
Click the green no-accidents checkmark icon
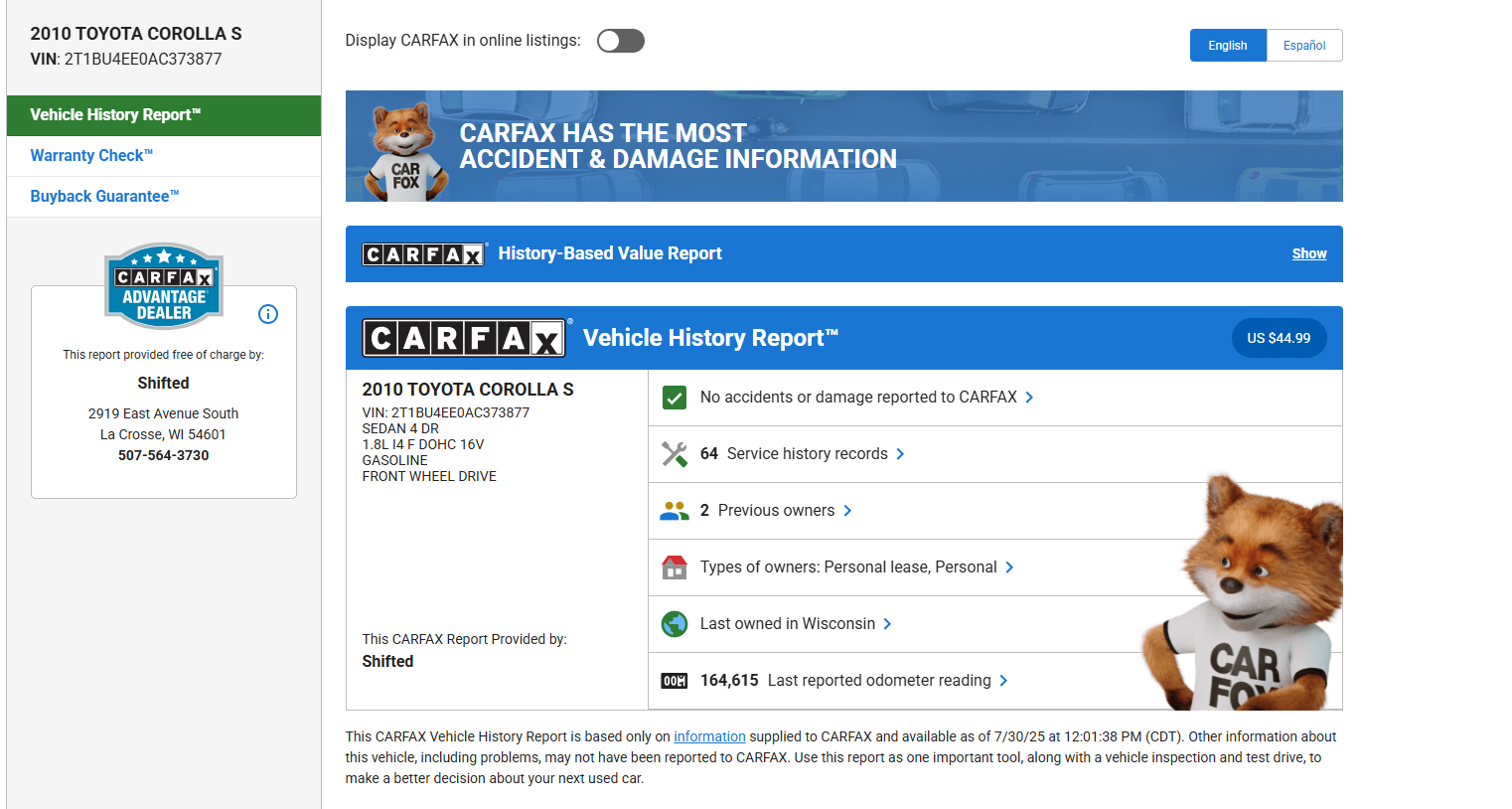pyautogui.click(x=675, y=398)
